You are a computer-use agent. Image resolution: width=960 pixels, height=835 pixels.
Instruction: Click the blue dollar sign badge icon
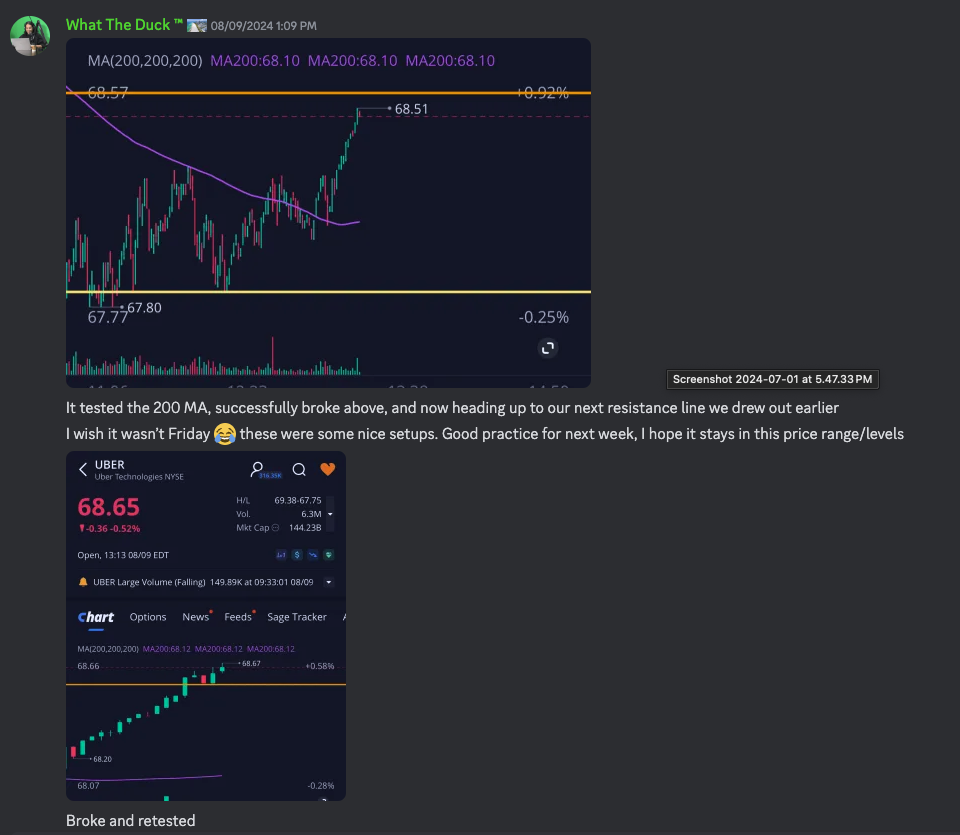[x=297, y=555]
